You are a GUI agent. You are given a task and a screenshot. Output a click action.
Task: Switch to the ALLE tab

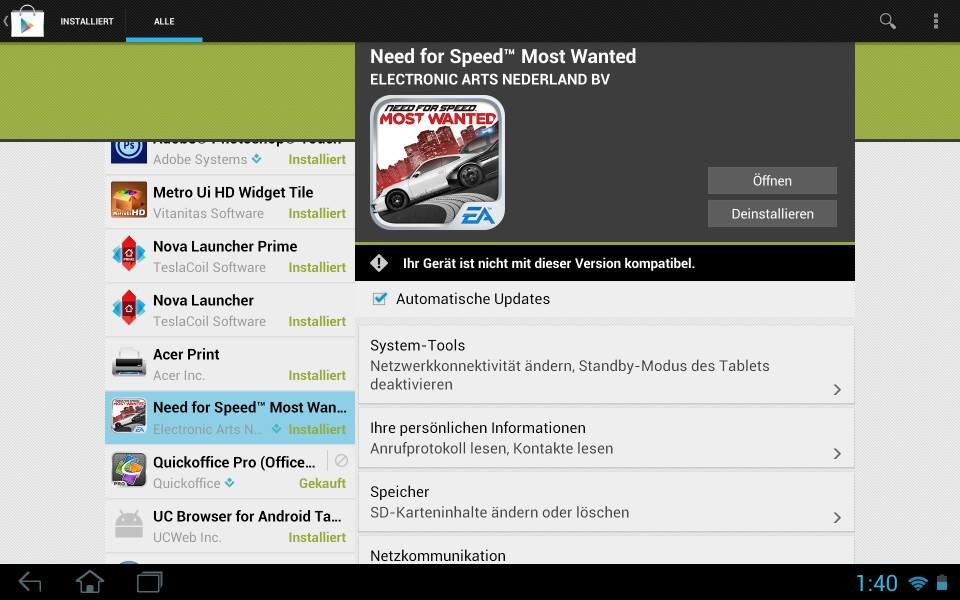(164, 21)
